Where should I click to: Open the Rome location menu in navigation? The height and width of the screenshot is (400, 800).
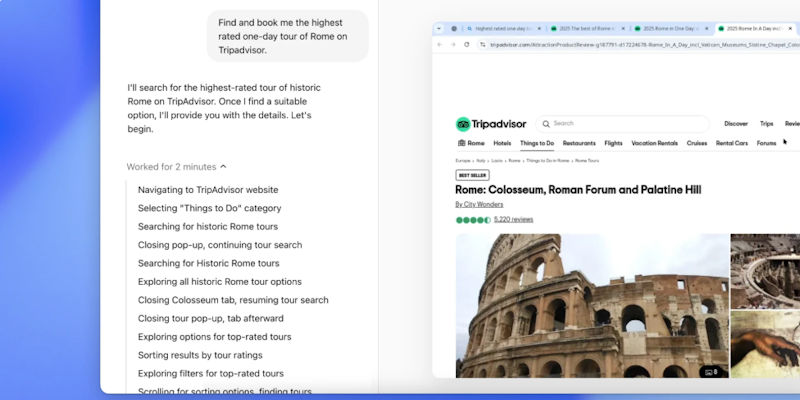(x=470, y=143)
